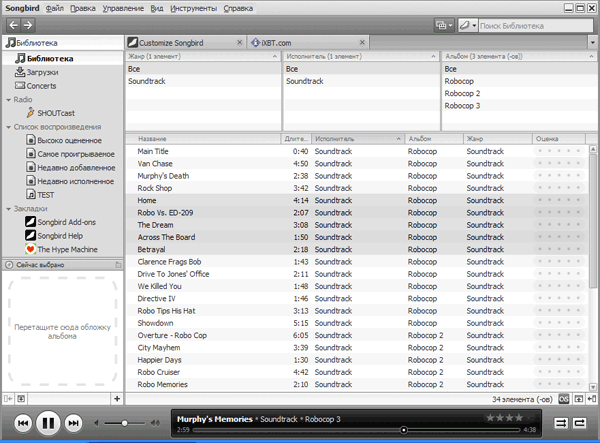Screen dimensions: 600x443
Task: Open the search engine selector dropdown
Action: click(468, 26)
